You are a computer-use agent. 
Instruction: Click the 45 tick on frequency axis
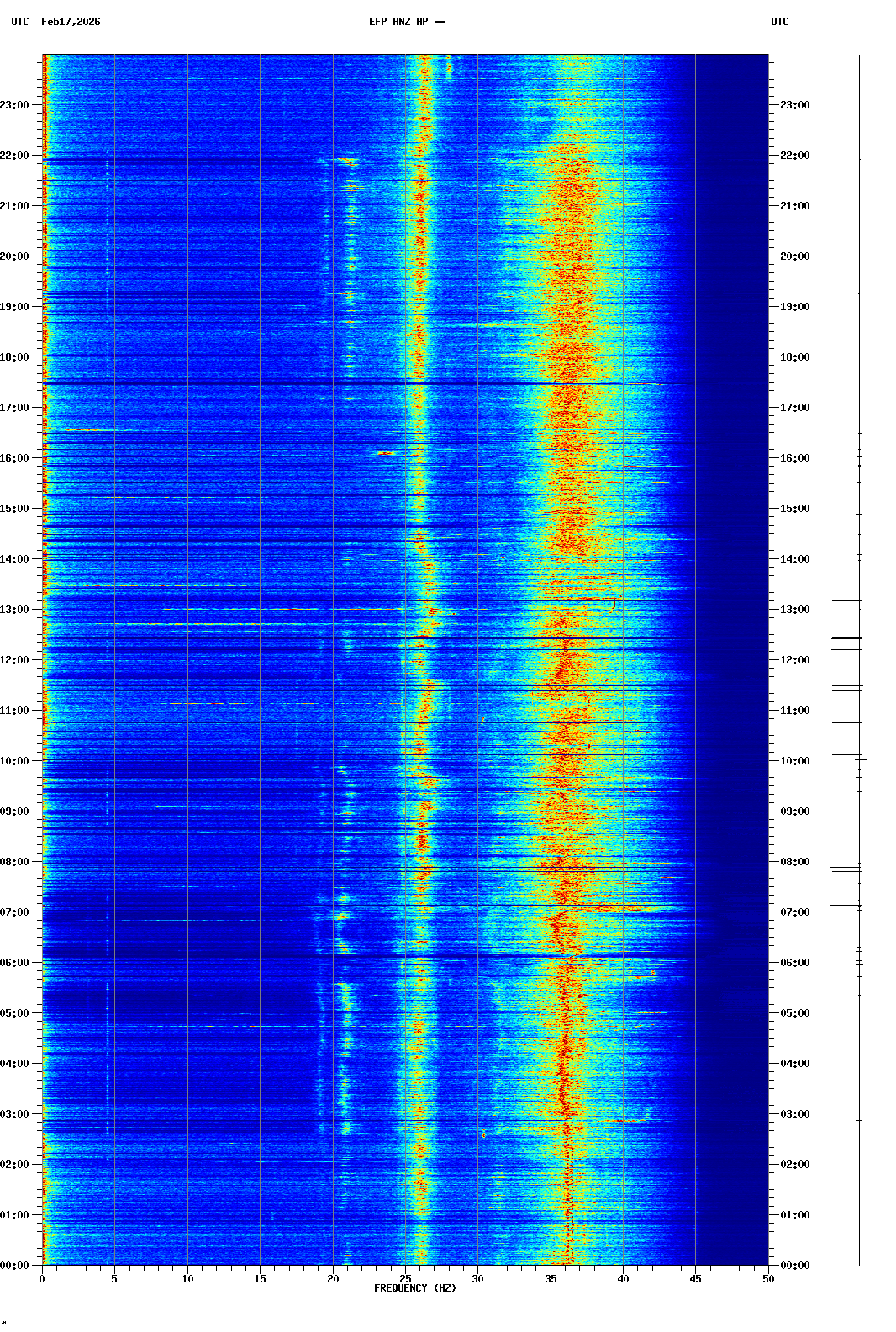pos(695,1279)
